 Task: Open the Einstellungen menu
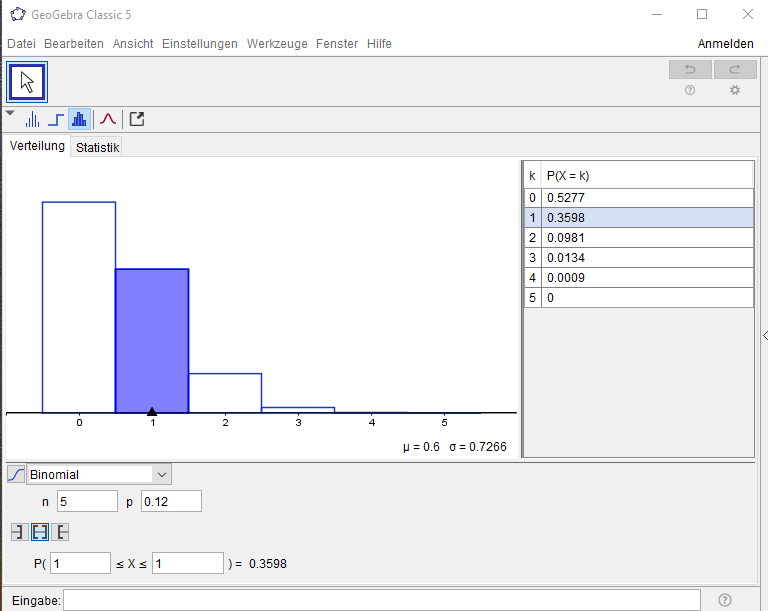pos(200,44)
